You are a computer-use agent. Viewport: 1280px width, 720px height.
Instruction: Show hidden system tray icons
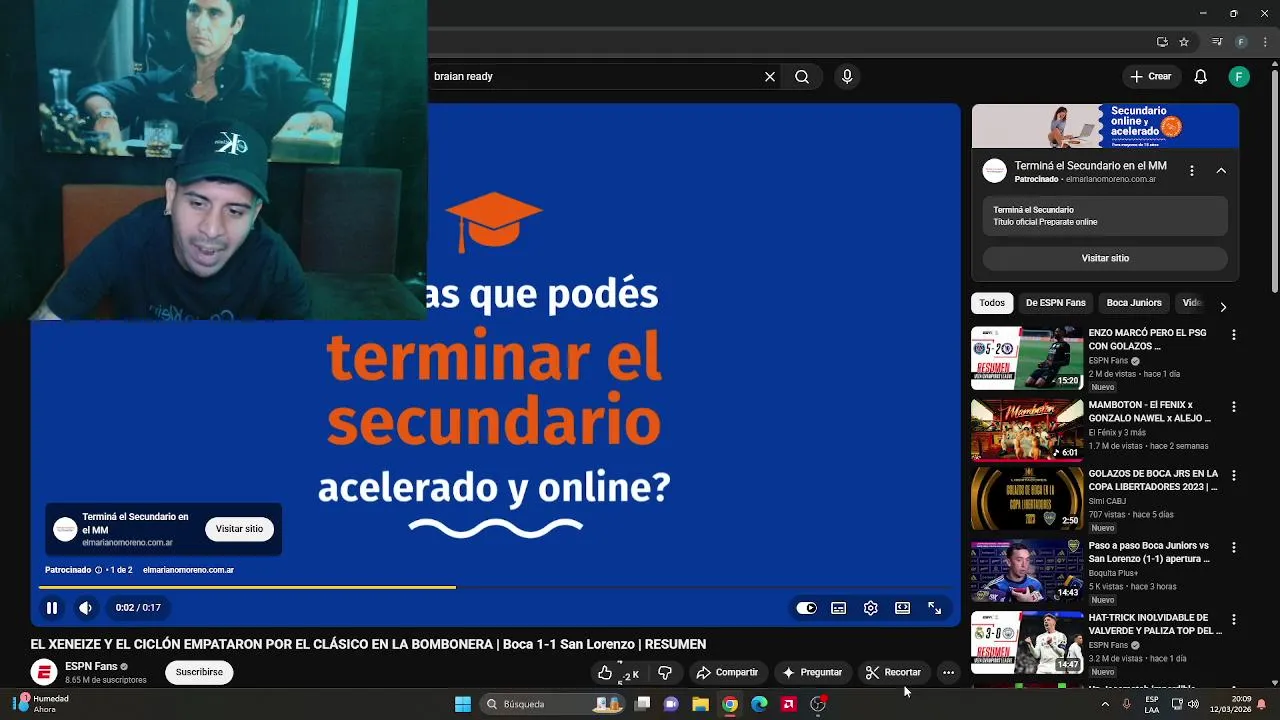(x=1104, y=704)
